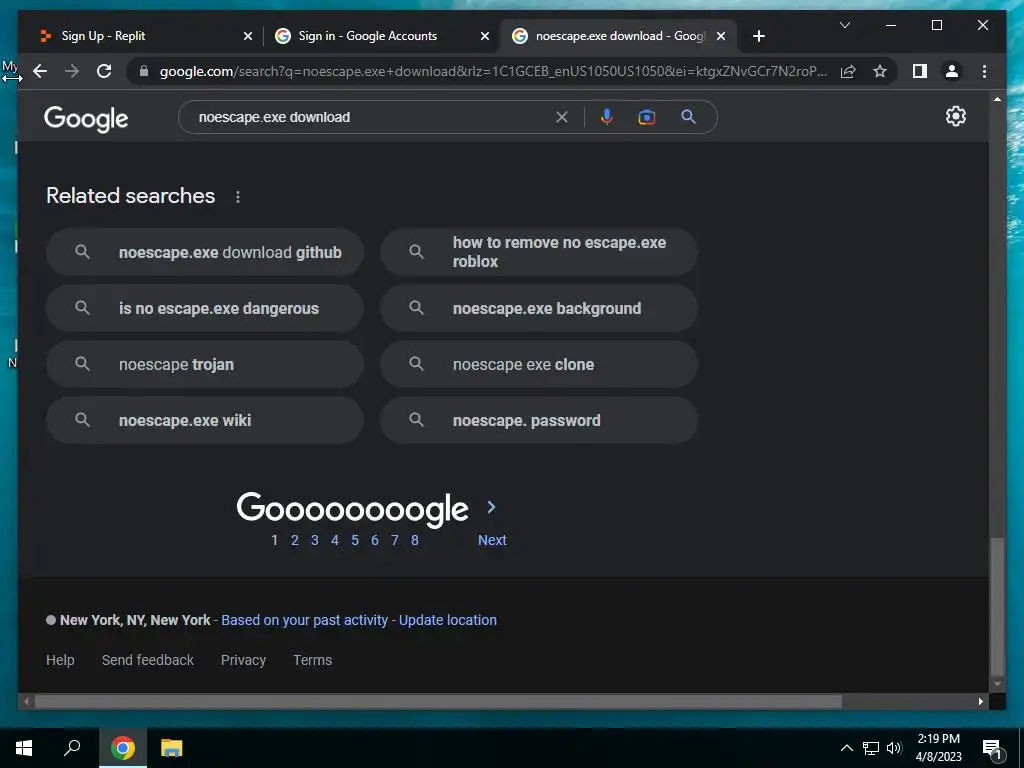
Task: Open the Help footer link
Action: pyautogui.click(x=60, y=660)
